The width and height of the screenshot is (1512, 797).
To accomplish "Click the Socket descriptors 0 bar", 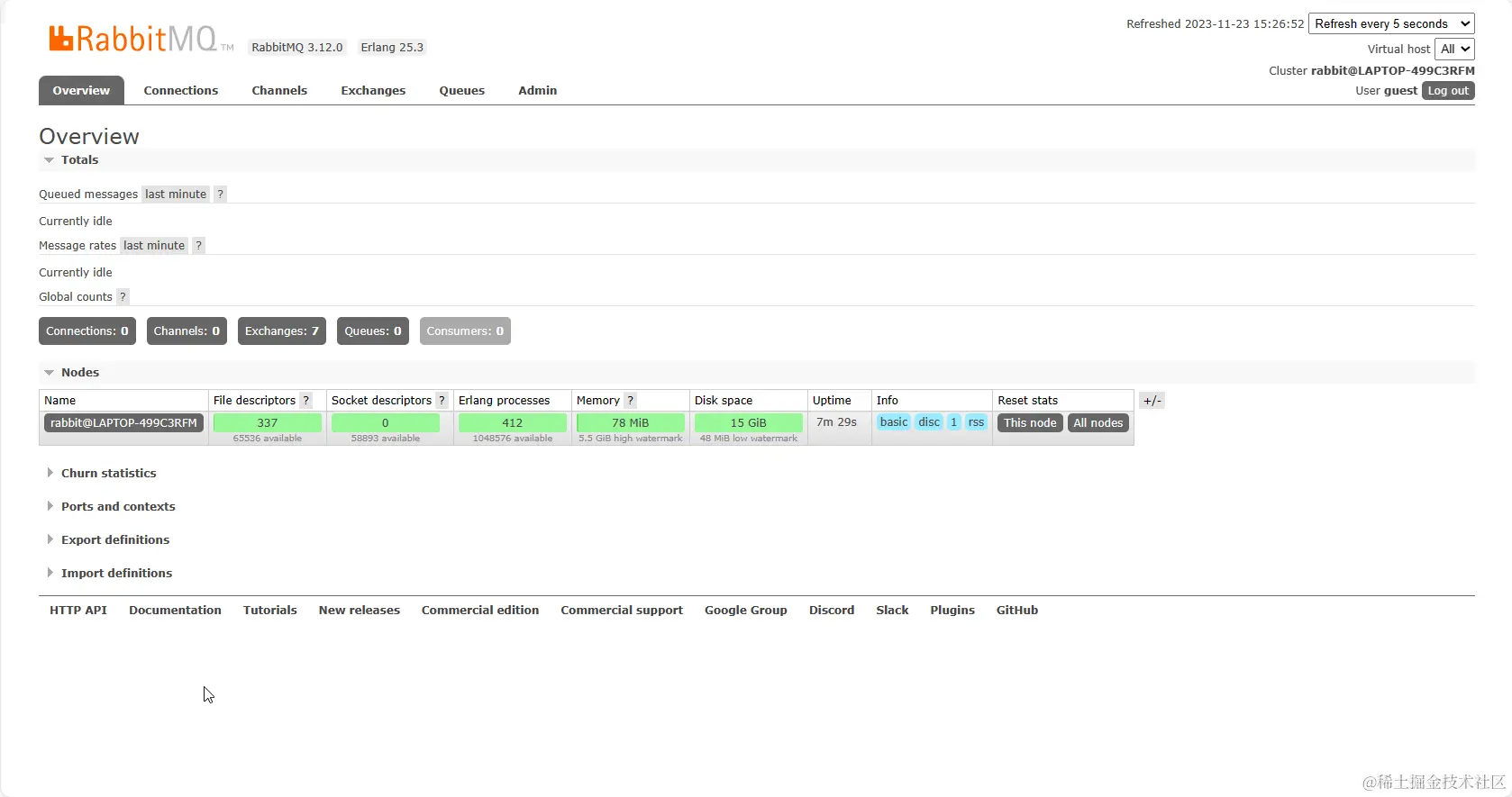I will (x=386, y=422).
